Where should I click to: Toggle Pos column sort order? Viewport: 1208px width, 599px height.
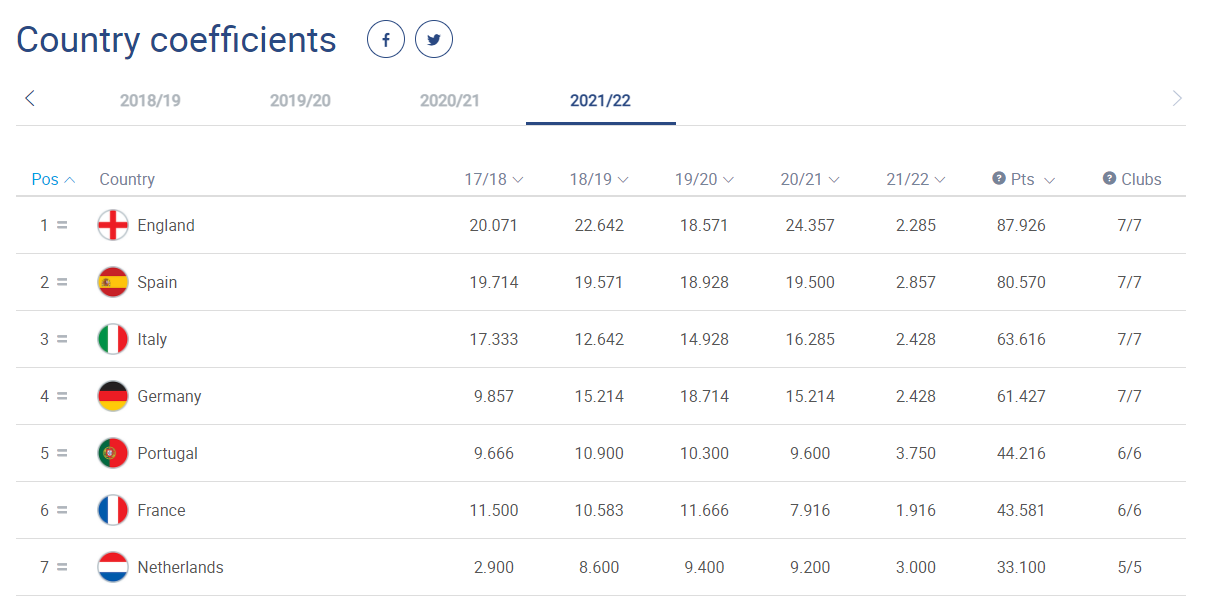(x=53, y=180)
